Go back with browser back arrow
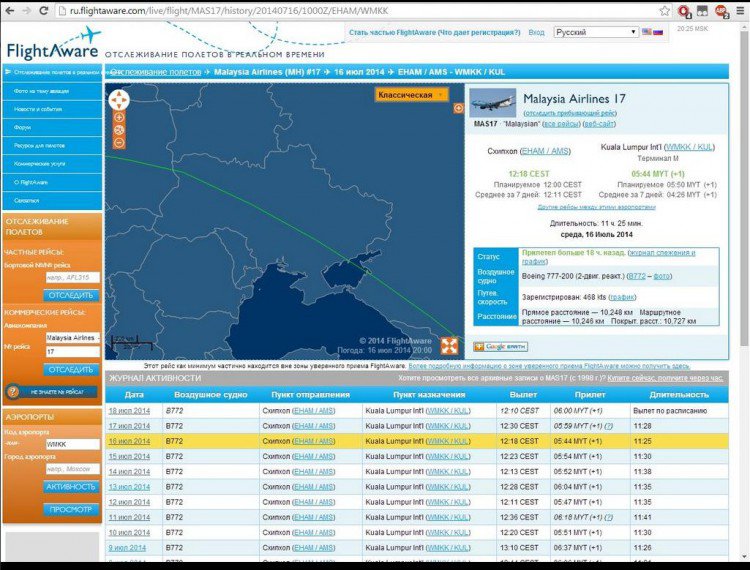The height and width of the screenshot is (570, 750). (11, 11)
